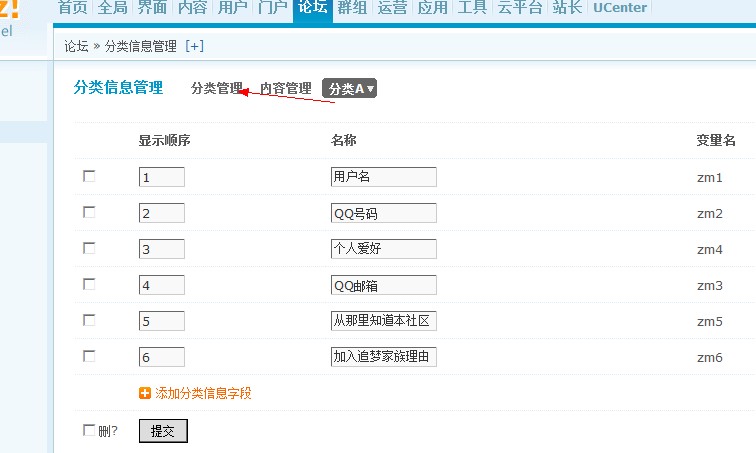756x453 pixels.
Task: Click the 提交 submit button
Action: 163,431
